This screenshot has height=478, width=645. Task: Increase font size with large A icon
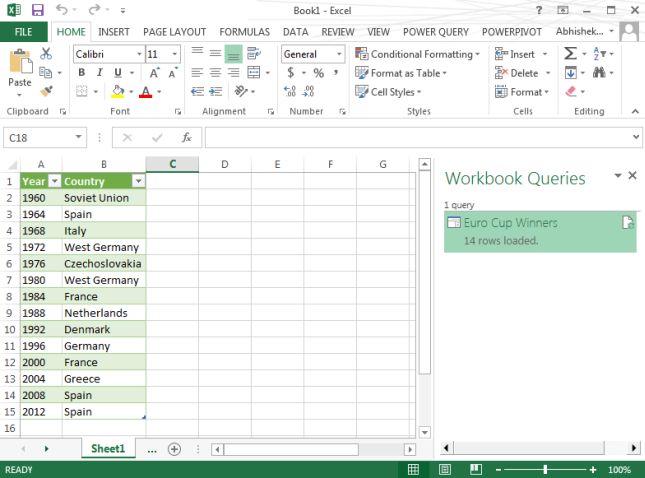pyautogui.click(x=154, y=73)
